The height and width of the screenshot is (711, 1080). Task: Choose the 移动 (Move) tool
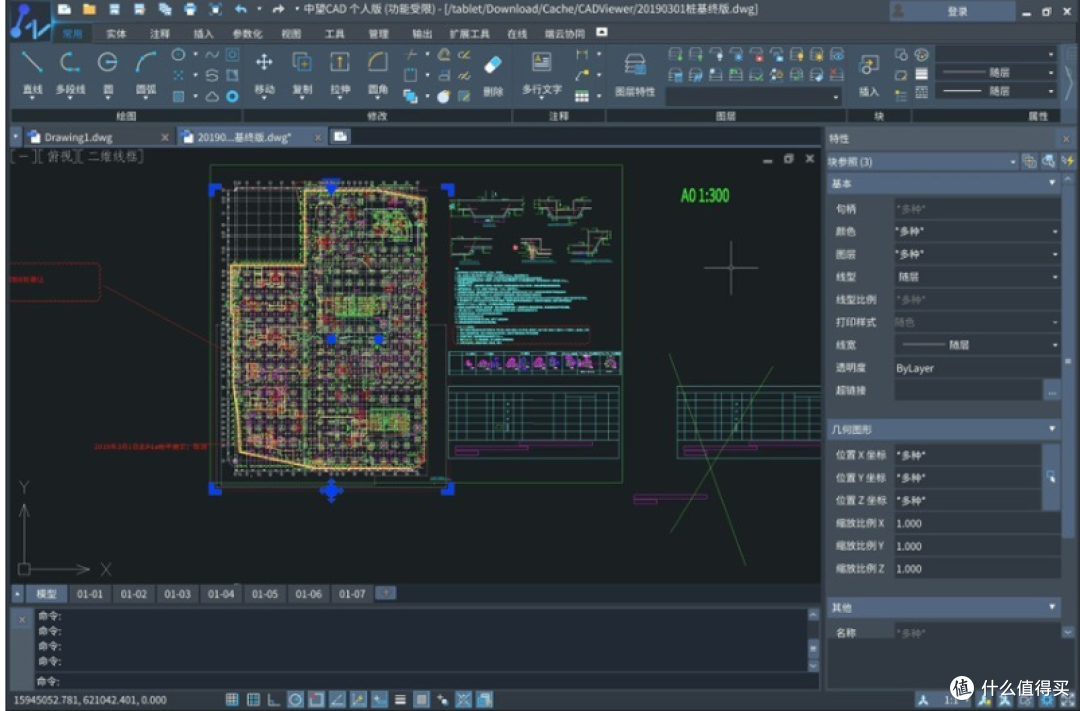pos(264,72)
